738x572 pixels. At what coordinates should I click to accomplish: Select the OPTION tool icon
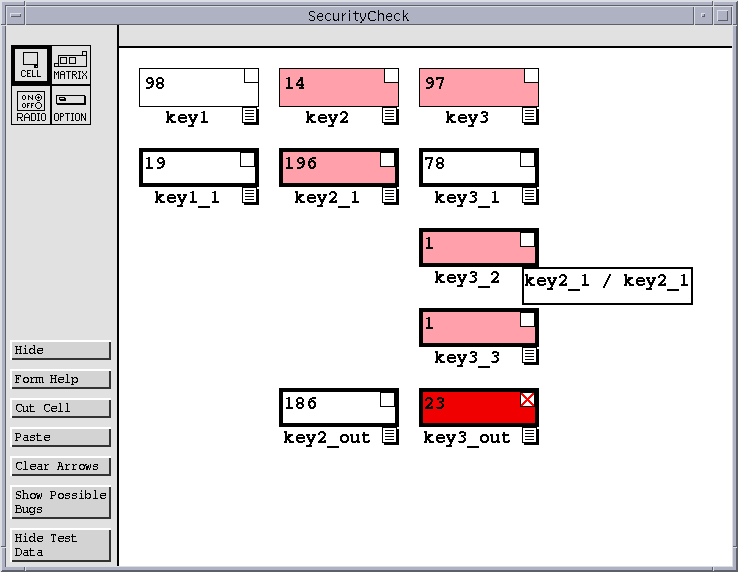pyautogui.click(x=70, y=105)
